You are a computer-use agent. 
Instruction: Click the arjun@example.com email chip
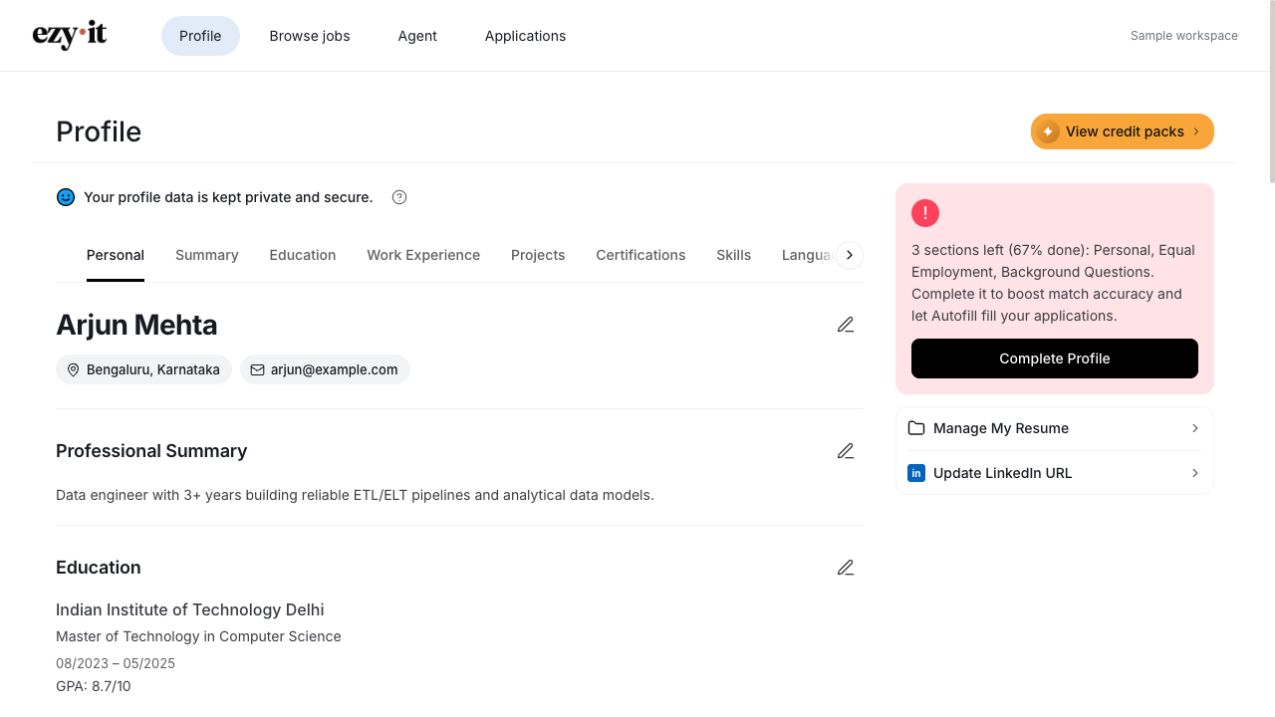click(325, 370)
